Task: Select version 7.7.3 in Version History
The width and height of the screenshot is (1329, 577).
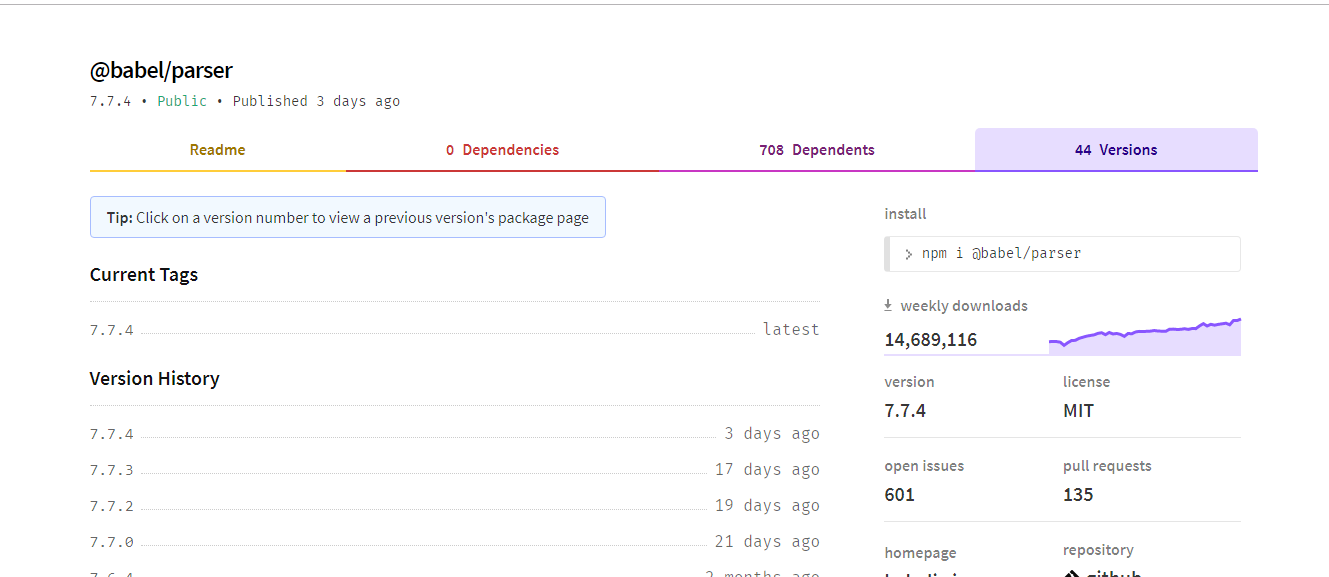Action: pyautogui.click(x=110, y=469)
